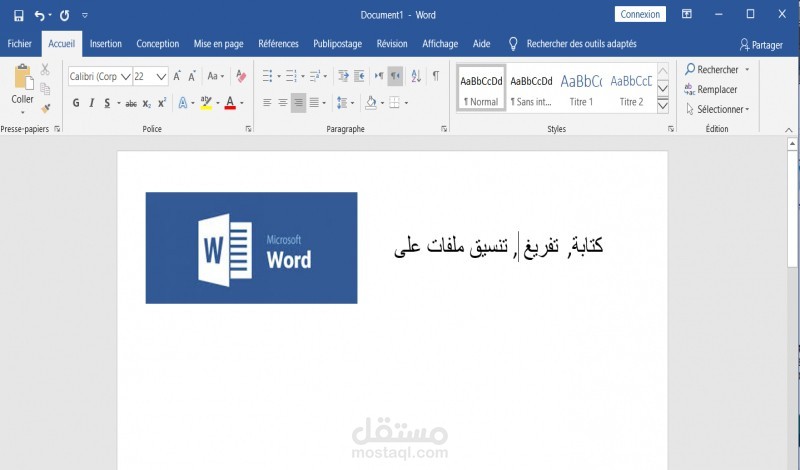Clear all formatting with the eraser icon

[x=241, y=76]
